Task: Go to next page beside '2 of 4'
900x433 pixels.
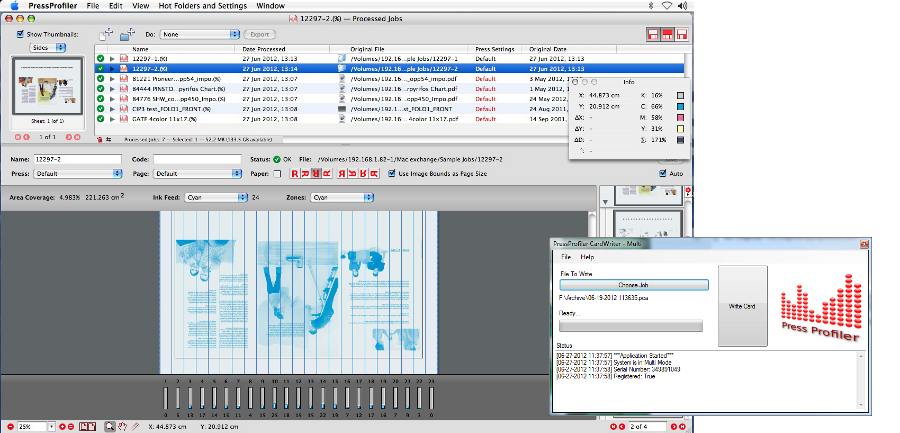Action: (x=673, y=427)
